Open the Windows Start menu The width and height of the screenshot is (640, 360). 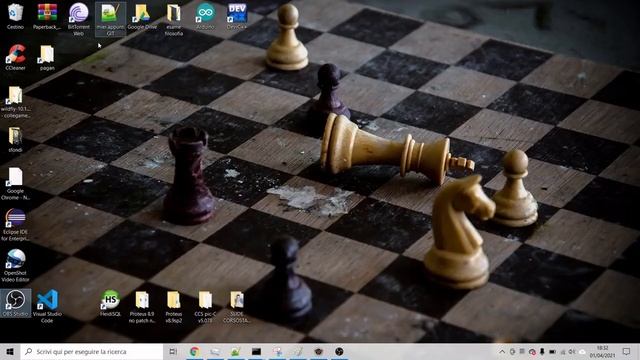[x=10, y=351]
